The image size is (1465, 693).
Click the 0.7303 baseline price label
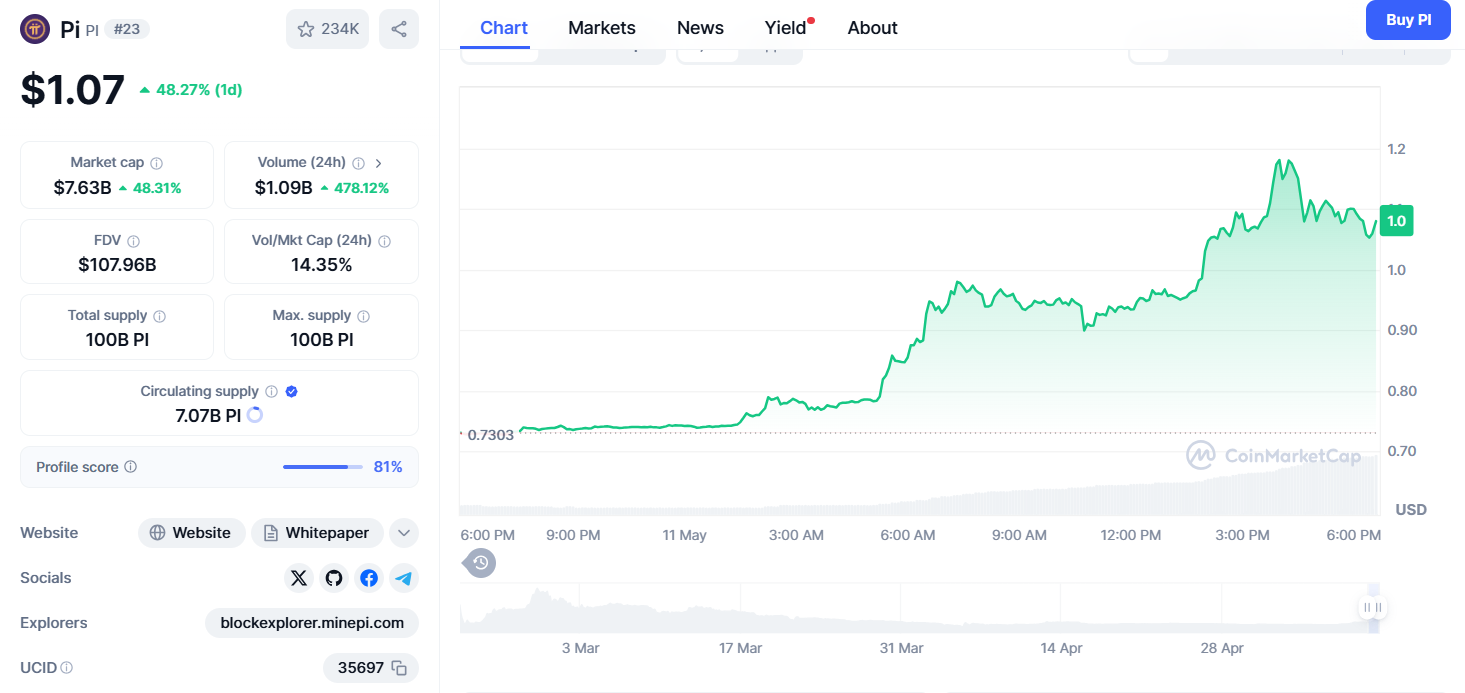point(490,435)
